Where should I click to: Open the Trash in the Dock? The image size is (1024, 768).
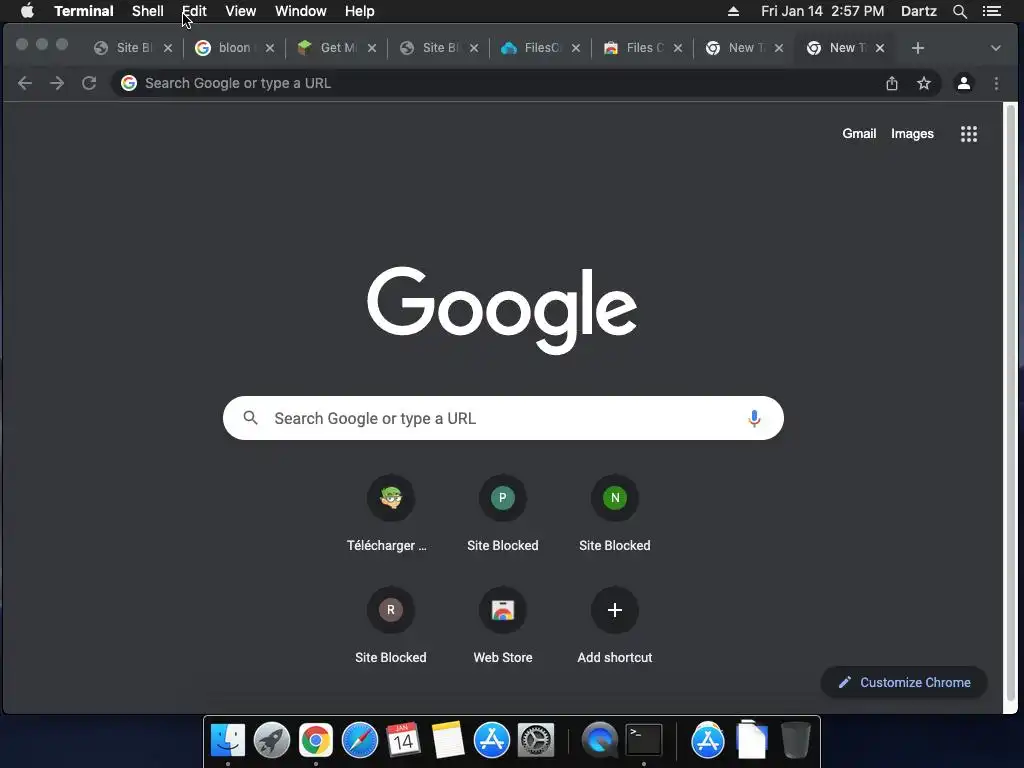pos(795,740)
